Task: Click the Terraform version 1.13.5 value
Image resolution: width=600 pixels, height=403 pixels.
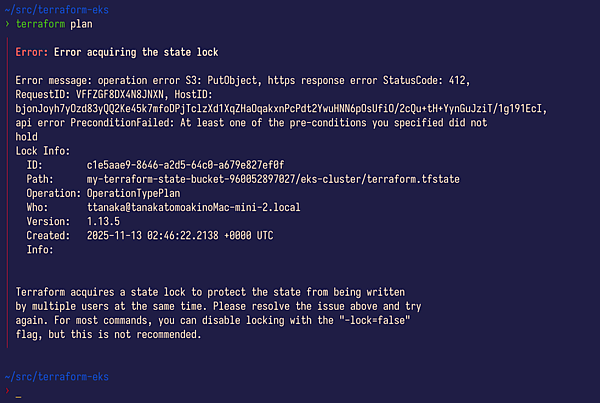Action: click(x=107, y=220)
